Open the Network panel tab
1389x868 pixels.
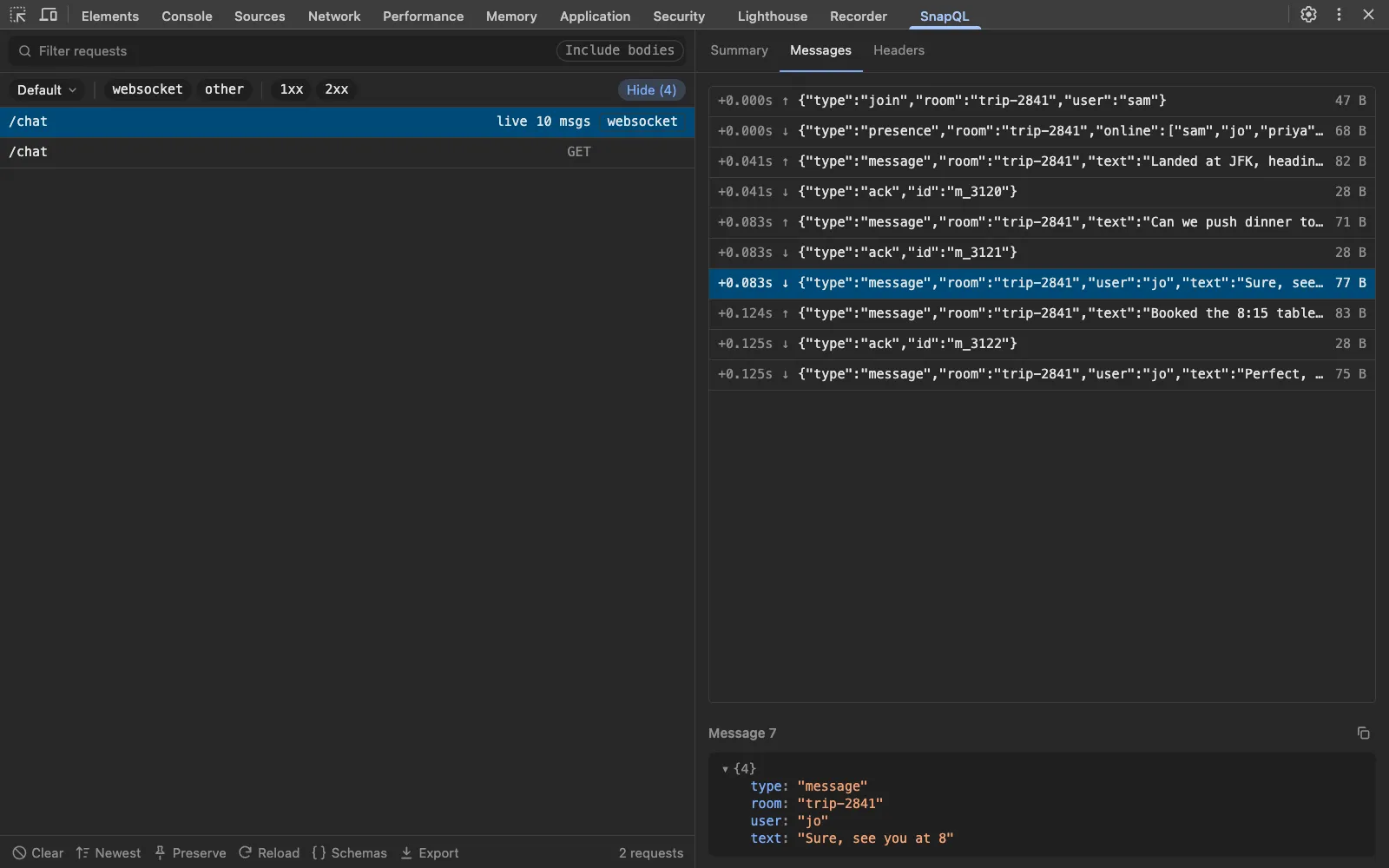point(334,16)
